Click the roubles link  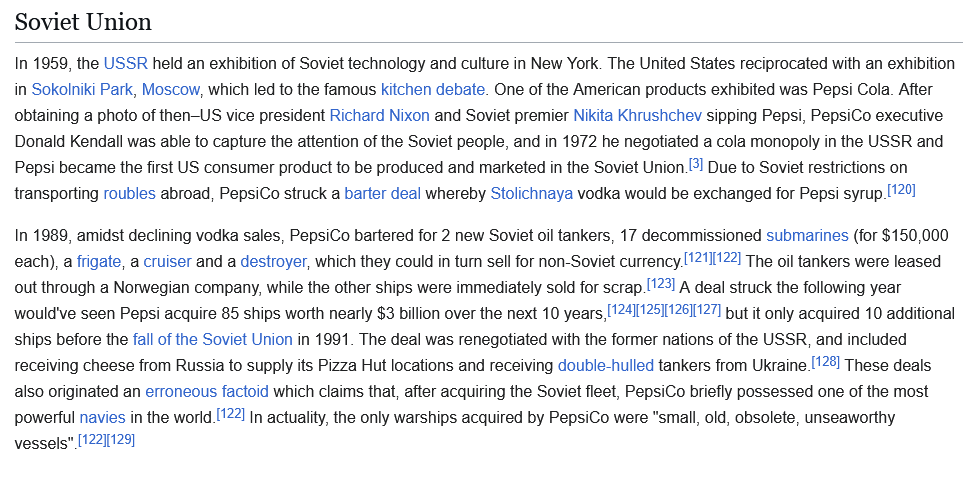point(130,193)
